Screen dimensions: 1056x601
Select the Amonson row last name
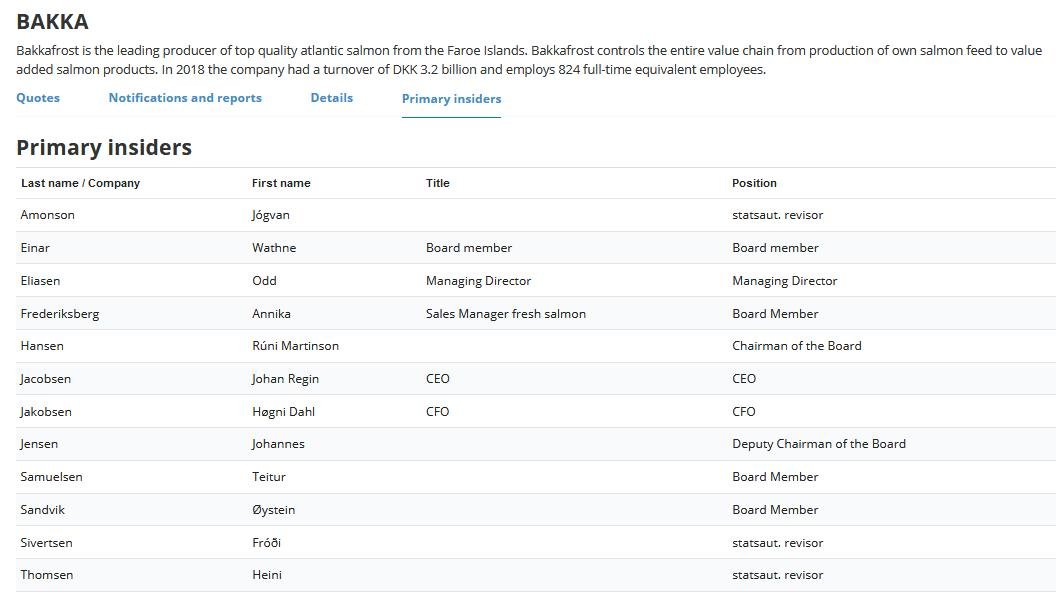pyautogui.click(x=47, y=215)
